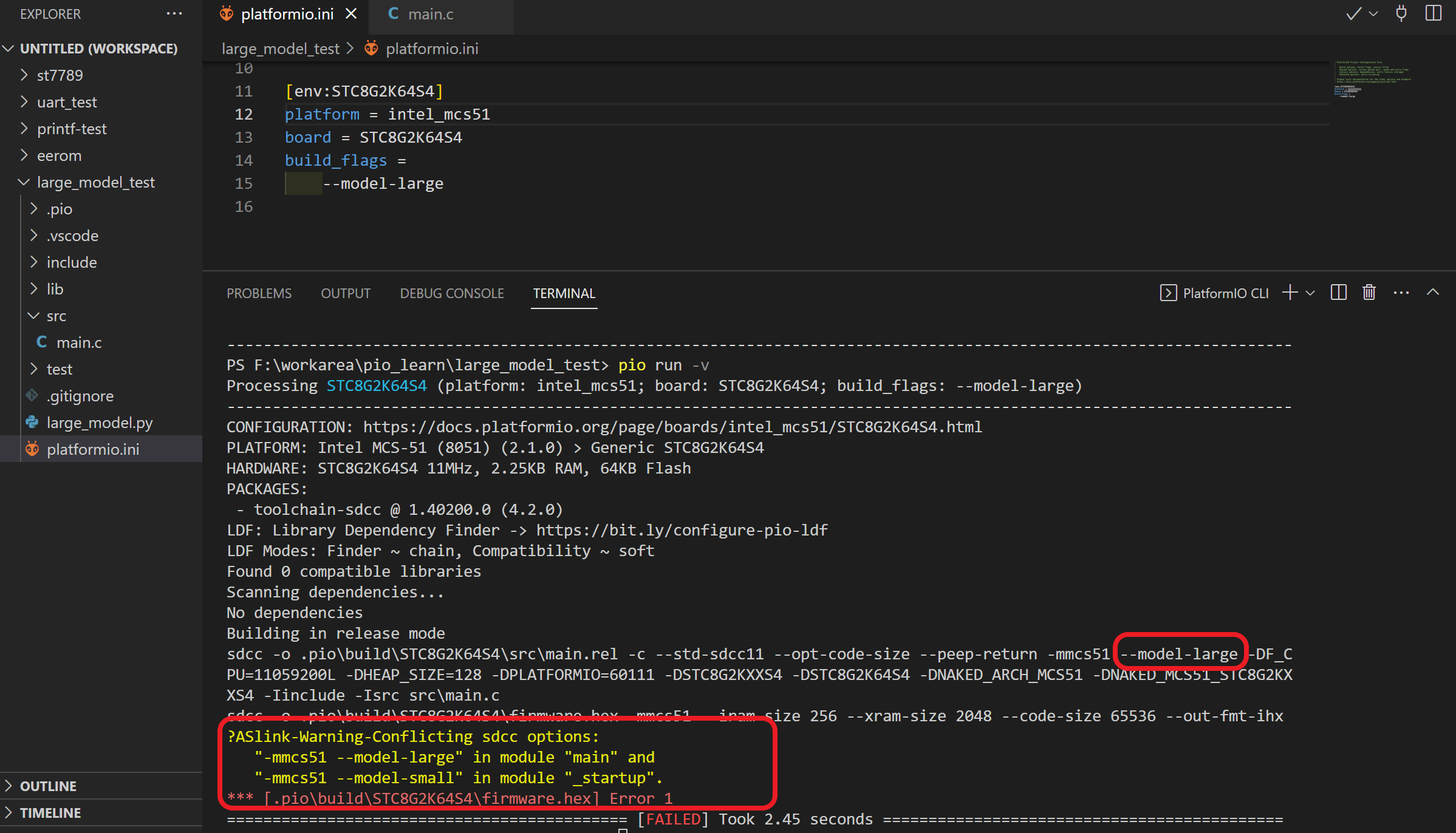Switch to the OUTPUT panel tab
Screen dimensions: 1456x833
coord(346,293)
